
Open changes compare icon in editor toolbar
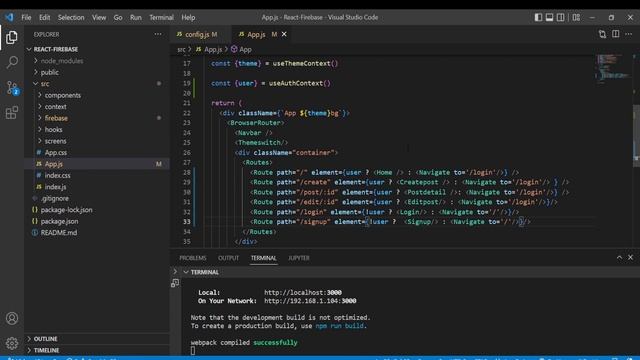602,34
